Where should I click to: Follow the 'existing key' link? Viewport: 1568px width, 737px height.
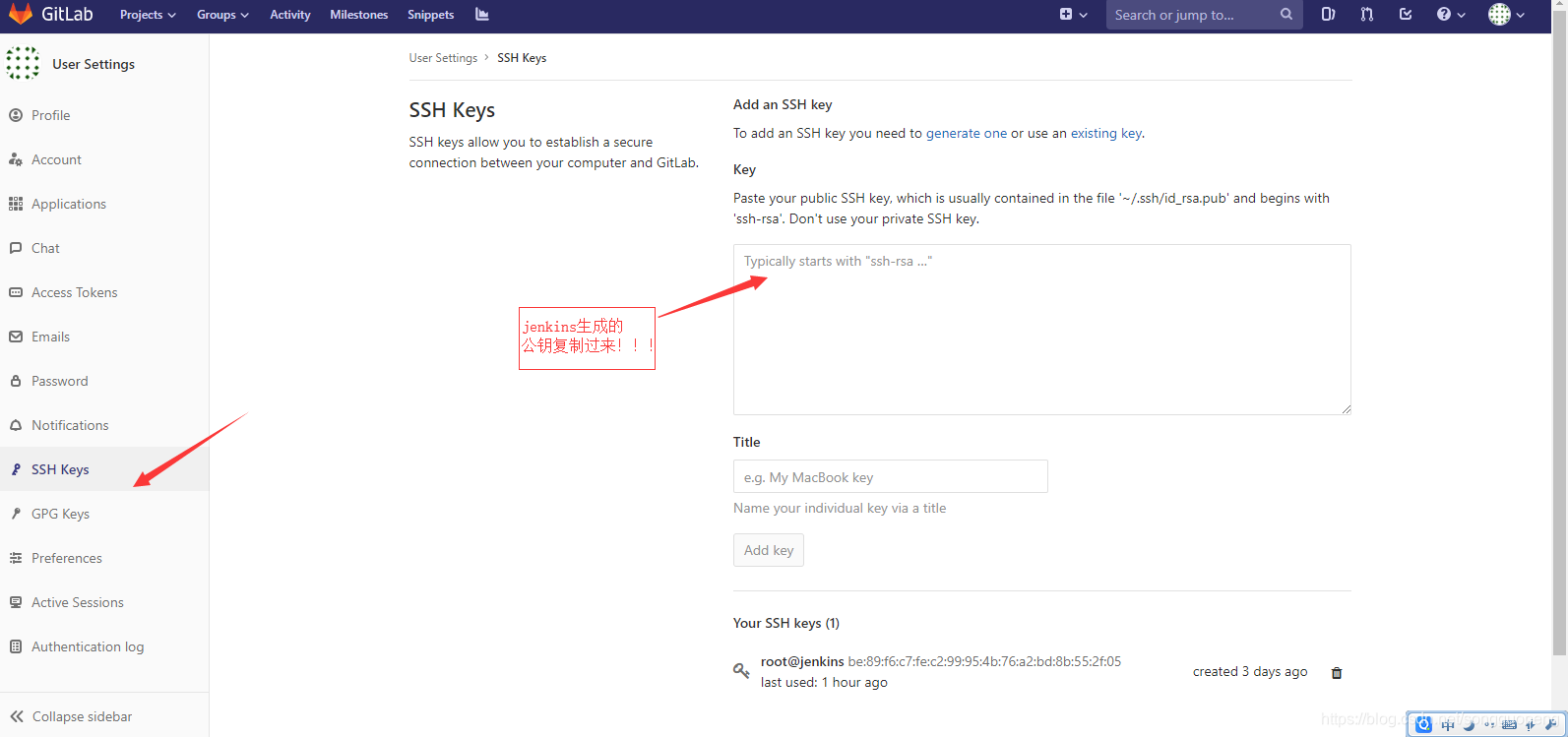pyautogui.click(x=1106, y=133)
